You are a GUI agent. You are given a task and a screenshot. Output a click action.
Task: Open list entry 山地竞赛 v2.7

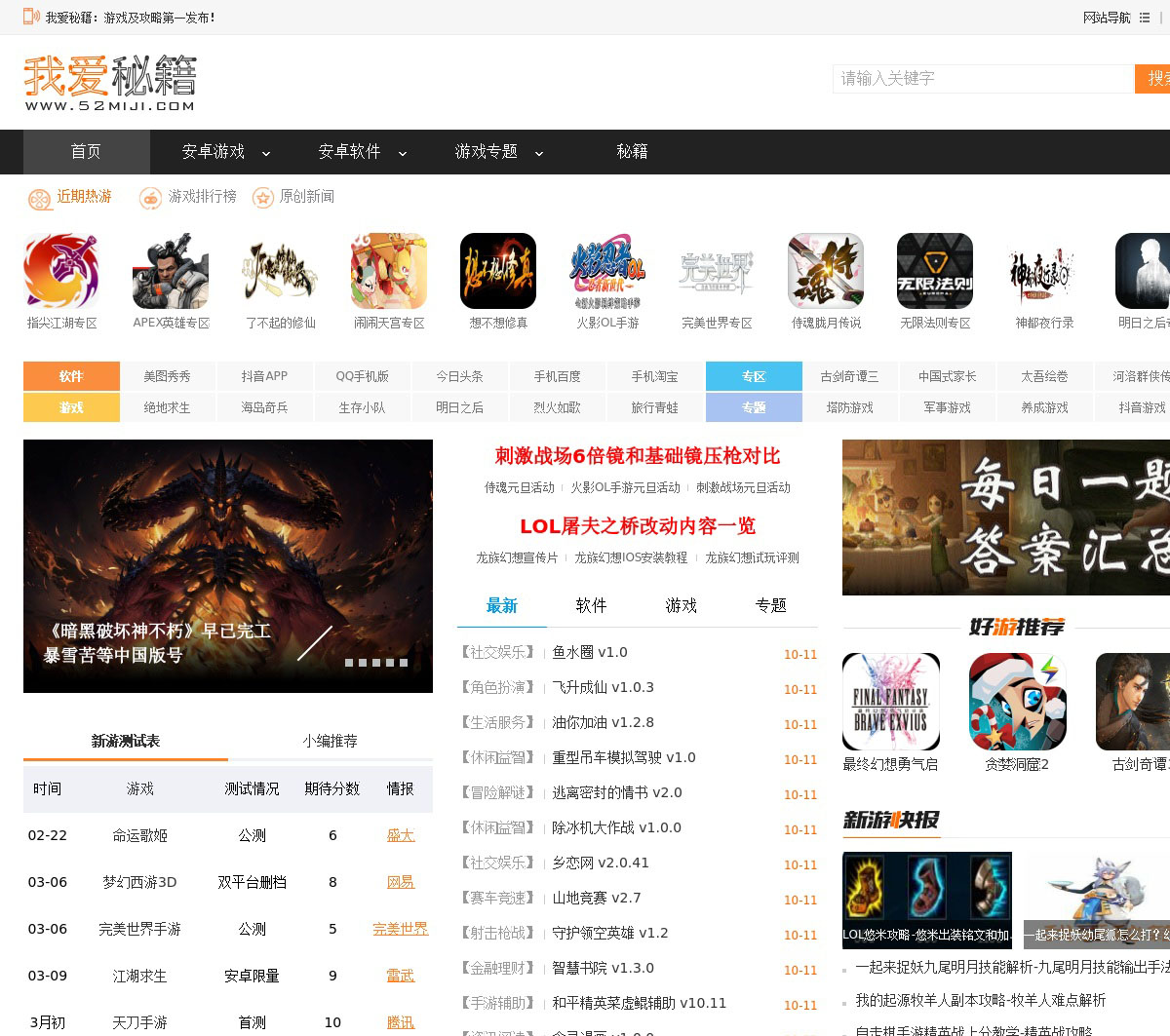click(597, 898)
